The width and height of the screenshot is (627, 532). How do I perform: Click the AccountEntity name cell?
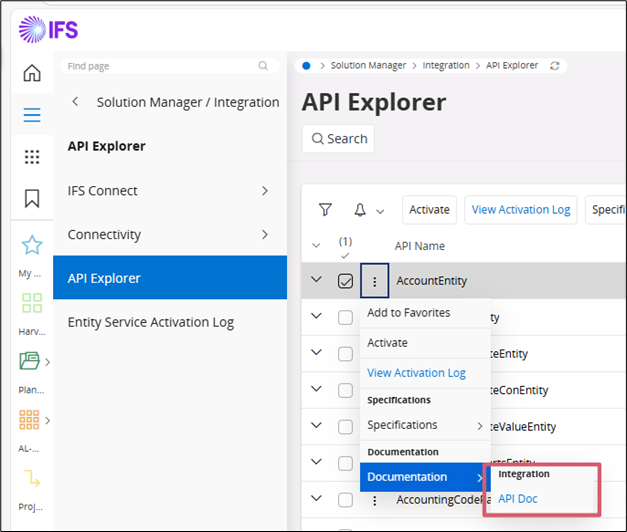pyautogui.click(x=431, y=281)
